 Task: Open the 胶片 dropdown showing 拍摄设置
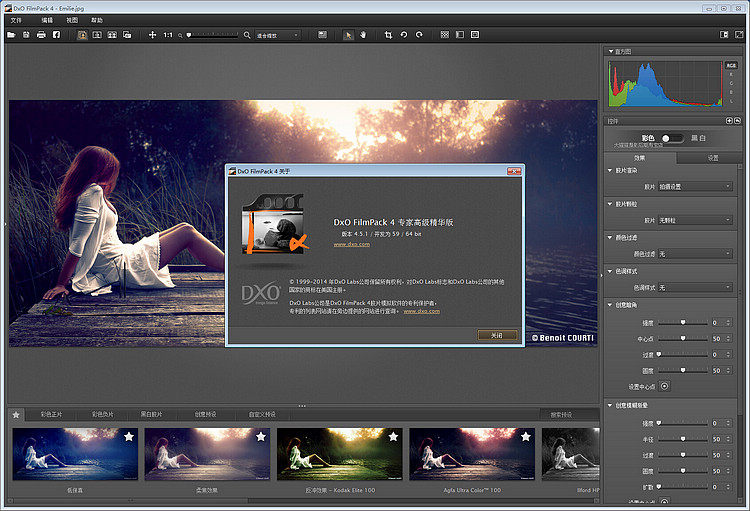(x=695, y=187)
